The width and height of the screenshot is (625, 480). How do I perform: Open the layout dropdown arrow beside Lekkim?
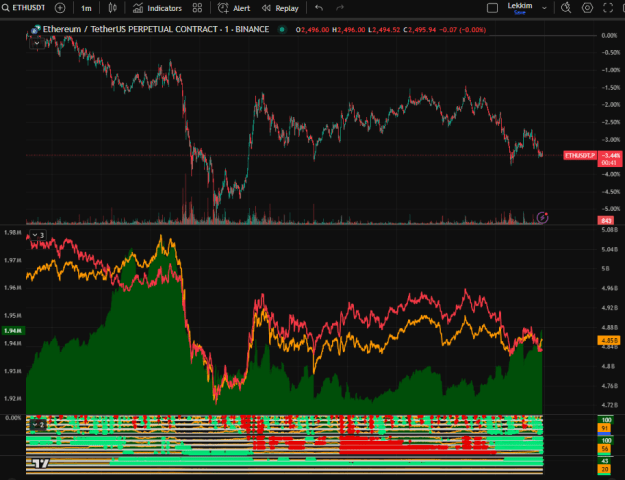pos(544,8)
